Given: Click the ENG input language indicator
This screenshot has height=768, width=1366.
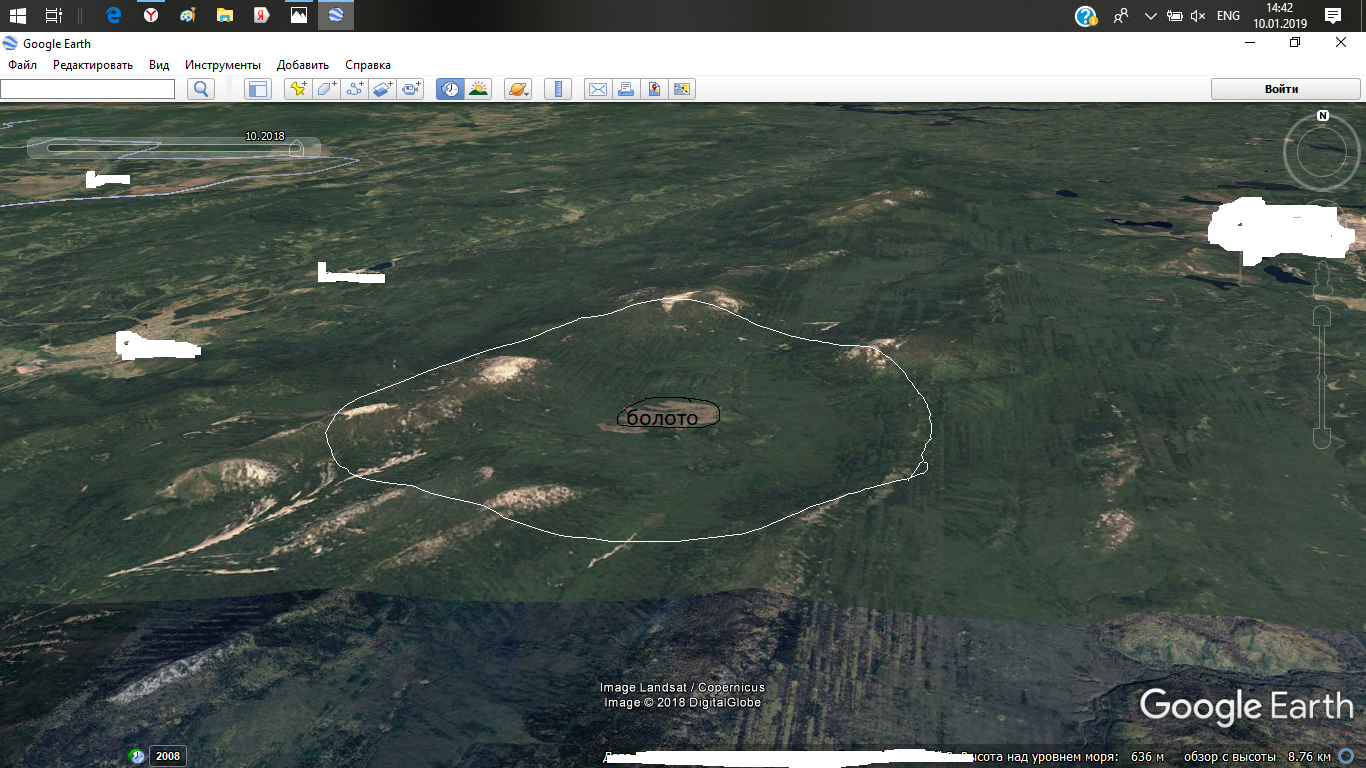Looking at the screenshot, I should [x=1228, y=16].
